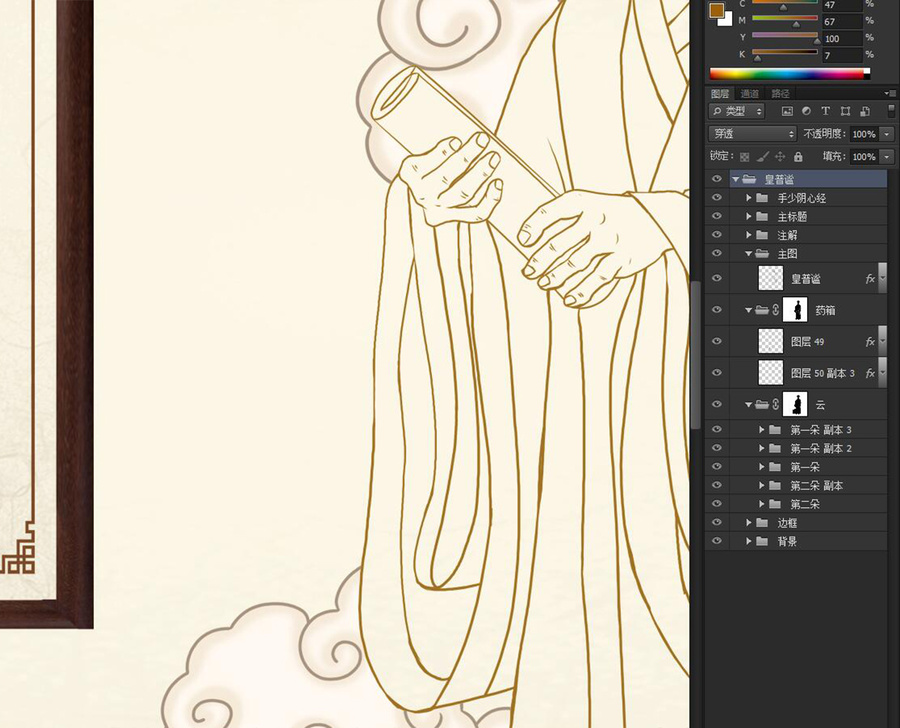Expand the 第一朵 副本 2 group
Image resolution: width=900 pixels, height=728 pixels.
point(761,448)
